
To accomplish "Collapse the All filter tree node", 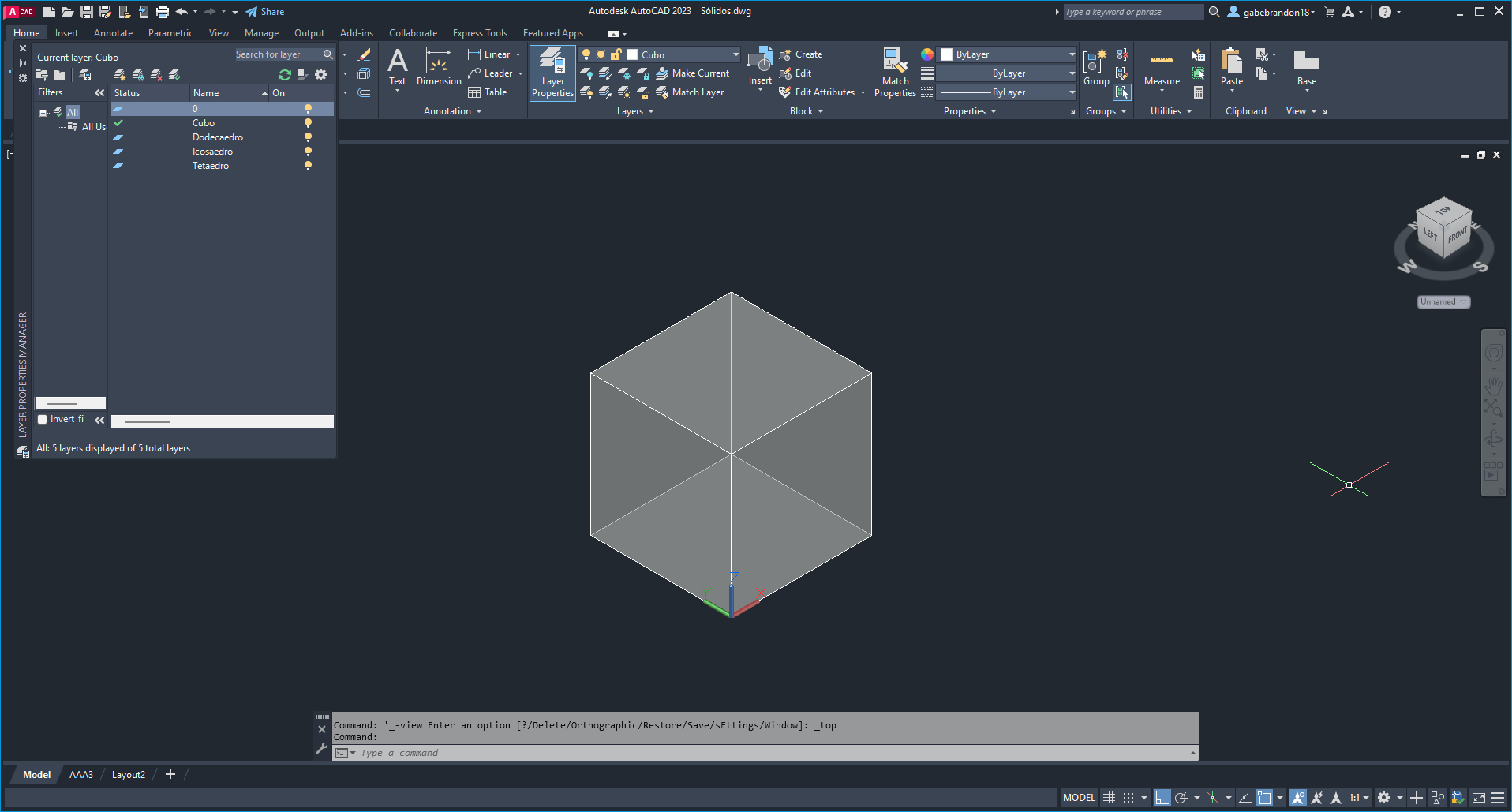I will [x=43, y=113].
